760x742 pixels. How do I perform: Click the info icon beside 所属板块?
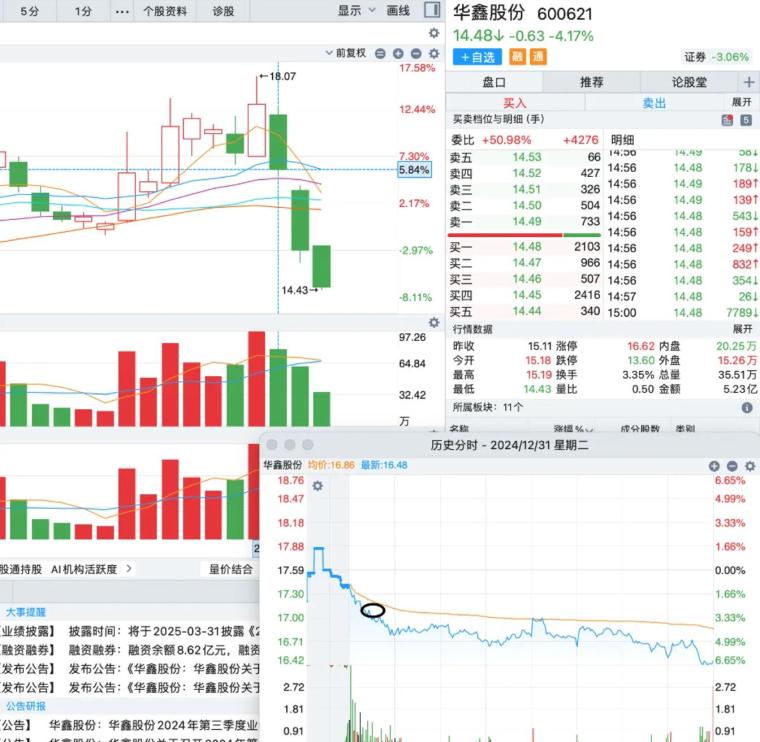tap(747, 408)
